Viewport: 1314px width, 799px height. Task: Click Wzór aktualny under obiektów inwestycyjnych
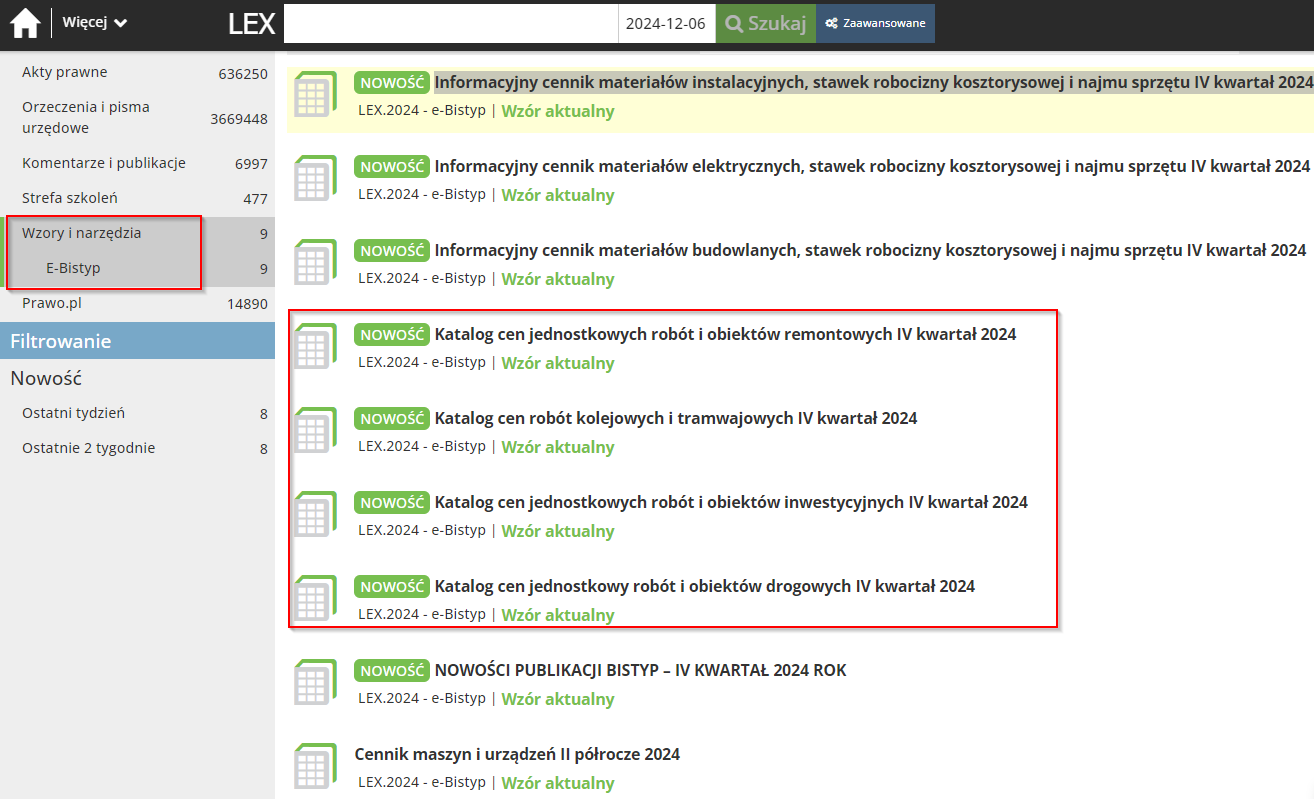pos(558,531)
